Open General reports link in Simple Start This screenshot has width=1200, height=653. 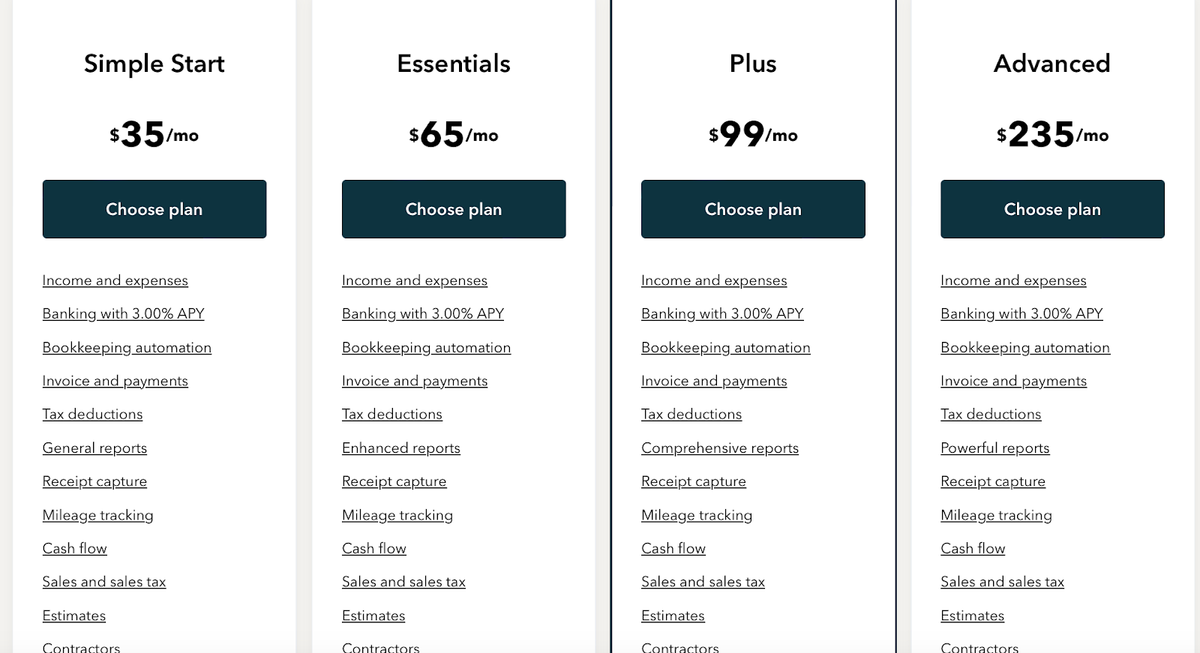tap(94, 448)
